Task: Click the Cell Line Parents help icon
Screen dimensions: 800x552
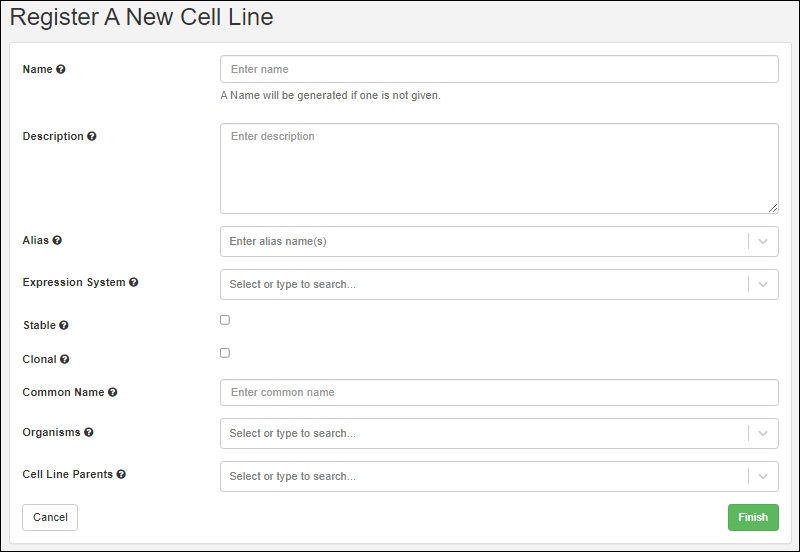Action: (121, 475)
